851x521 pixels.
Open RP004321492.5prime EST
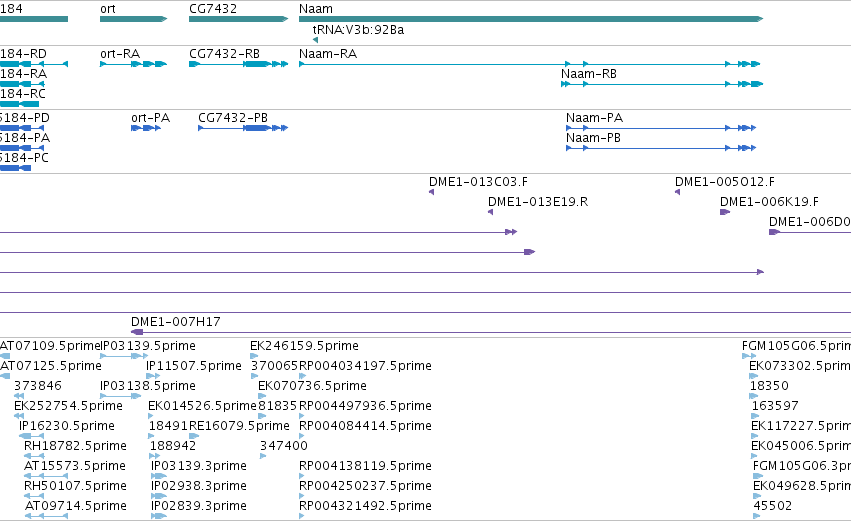(x=365, y=506)
